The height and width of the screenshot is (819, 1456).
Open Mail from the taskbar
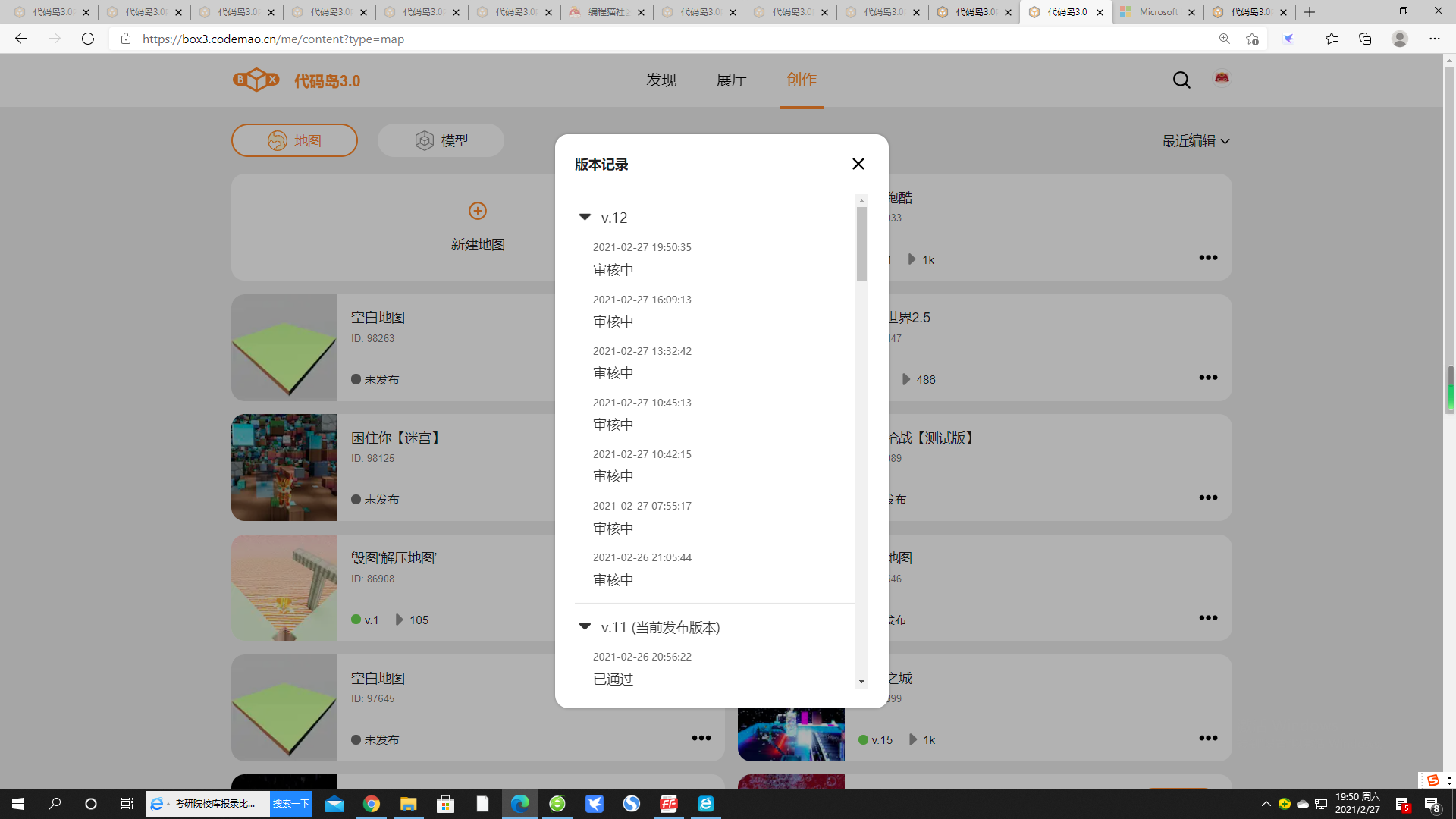(334, 804)
